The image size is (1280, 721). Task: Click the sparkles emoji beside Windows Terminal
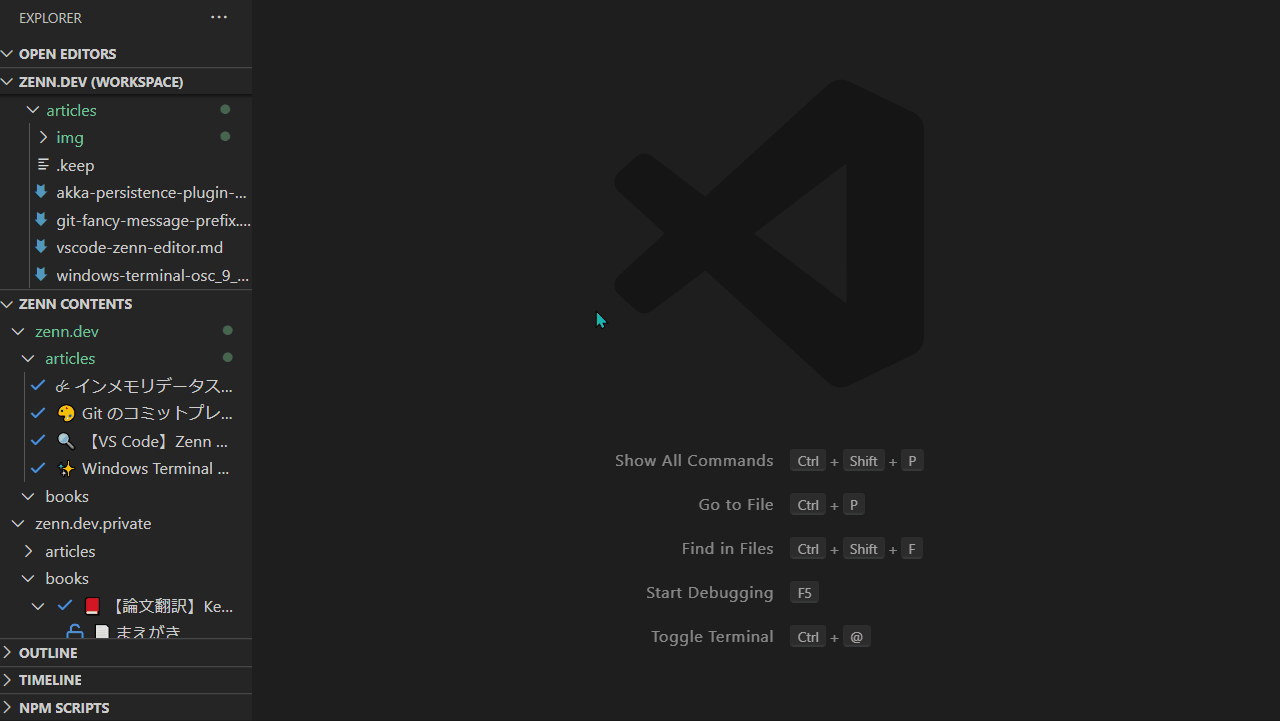(x=66, y=468)
